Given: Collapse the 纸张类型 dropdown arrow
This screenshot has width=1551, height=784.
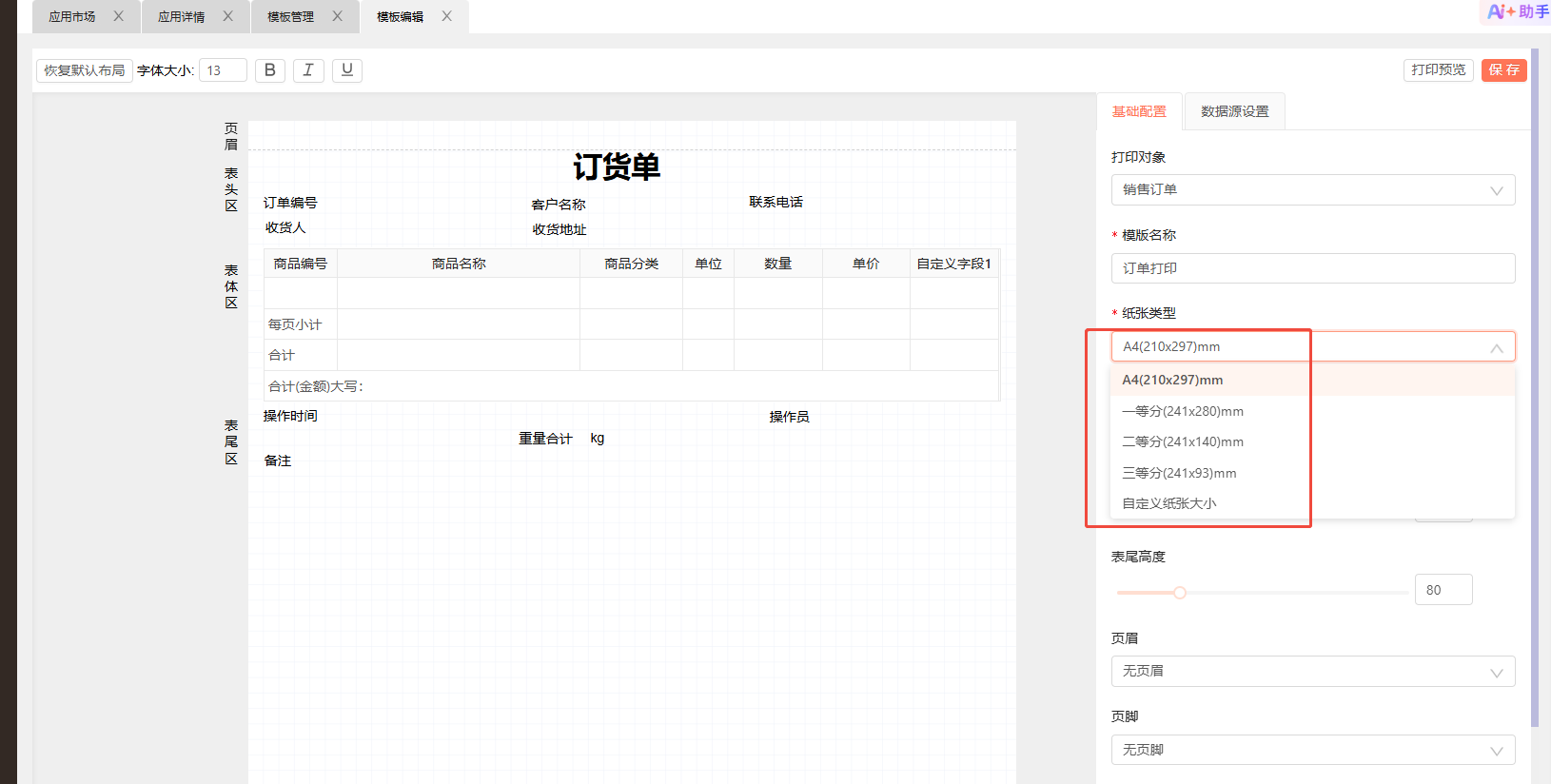Looking at the screenshot, I should pyautogui.click(x=1497, y=347).
